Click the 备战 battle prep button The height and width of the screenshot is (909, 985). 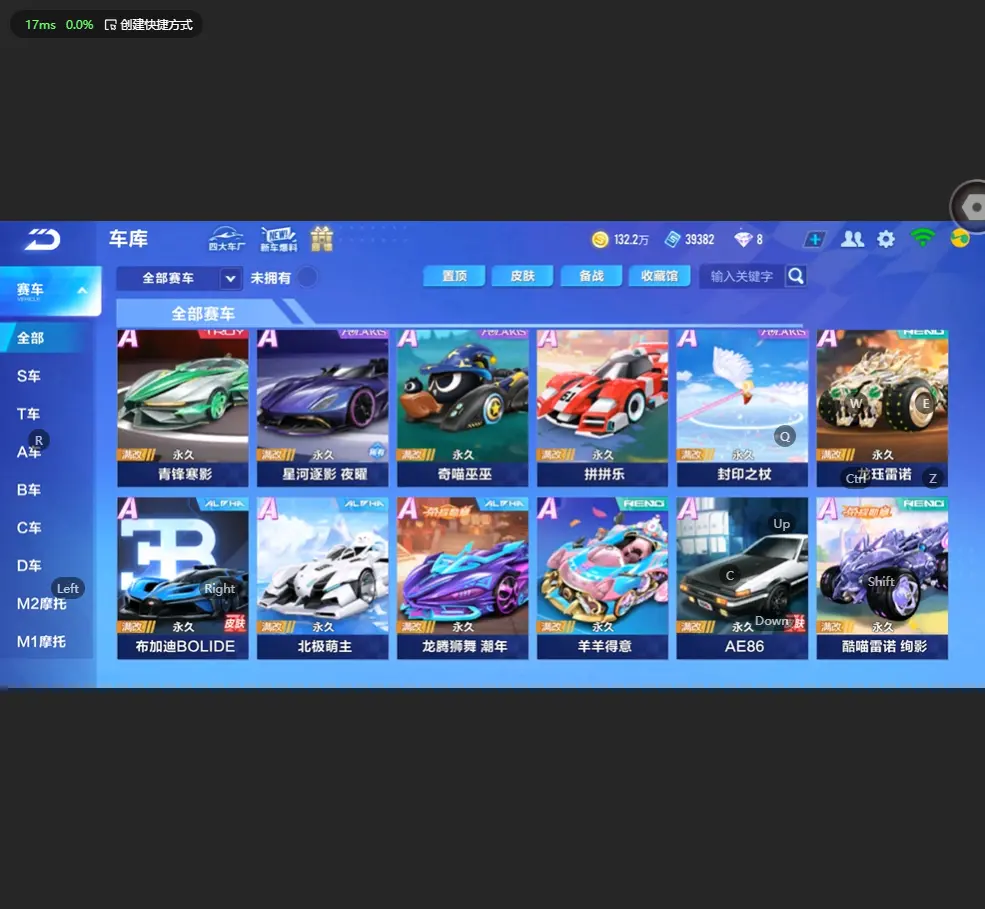tap(591, 276)
